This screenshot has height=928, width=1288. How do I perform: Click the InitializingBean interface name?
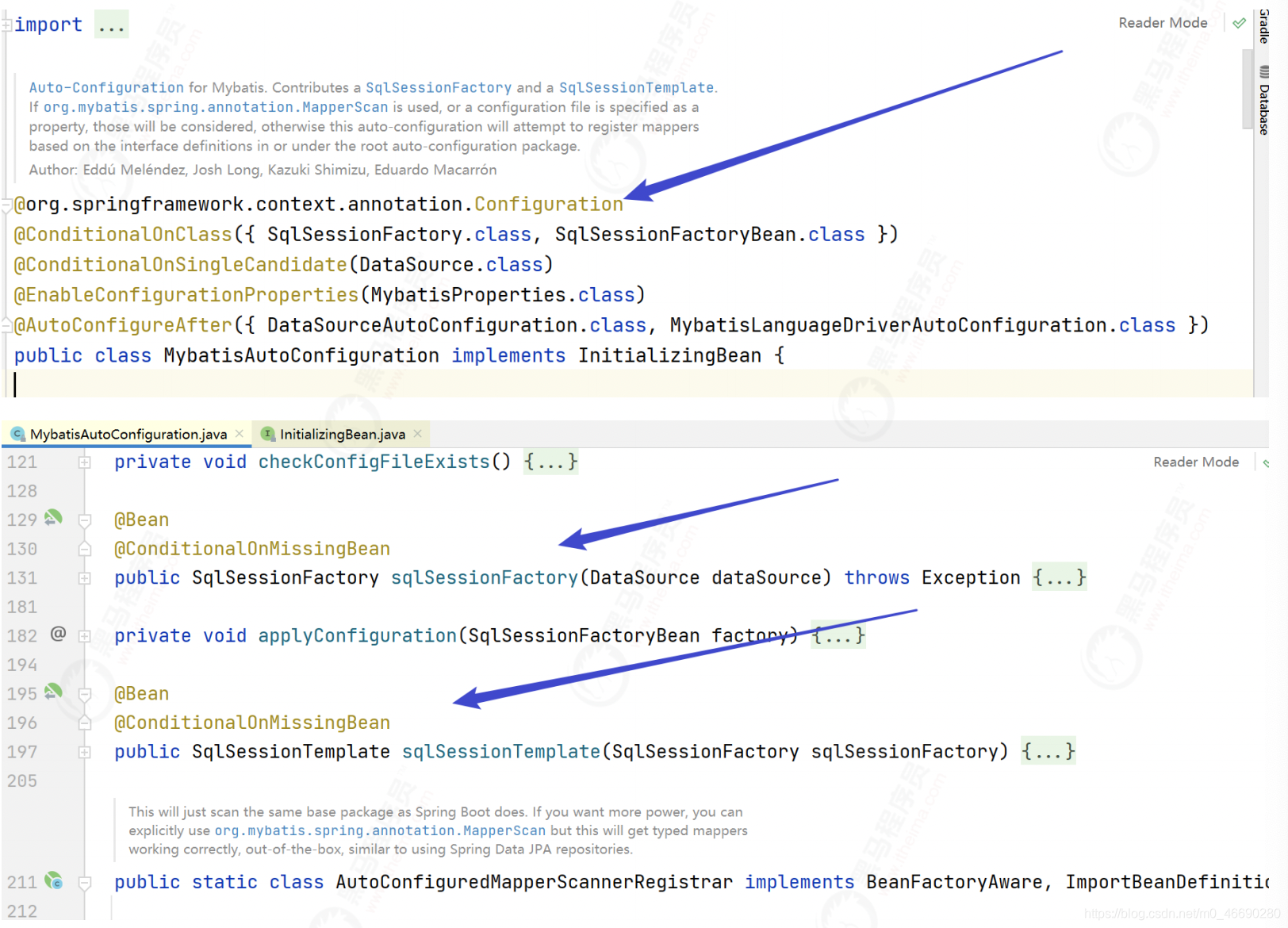669,355
